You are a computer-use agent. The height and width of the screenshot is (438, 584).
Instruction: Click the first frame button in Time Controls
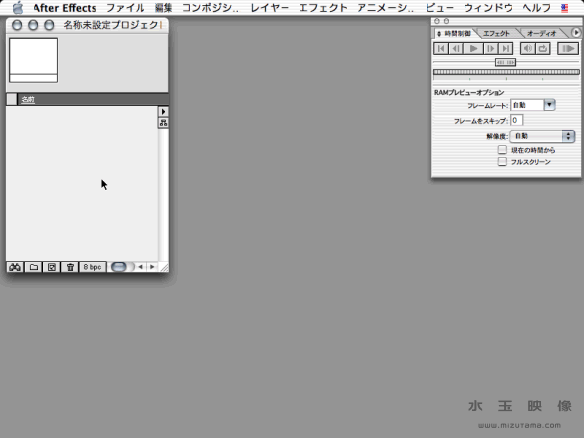(x=441, y=48)
